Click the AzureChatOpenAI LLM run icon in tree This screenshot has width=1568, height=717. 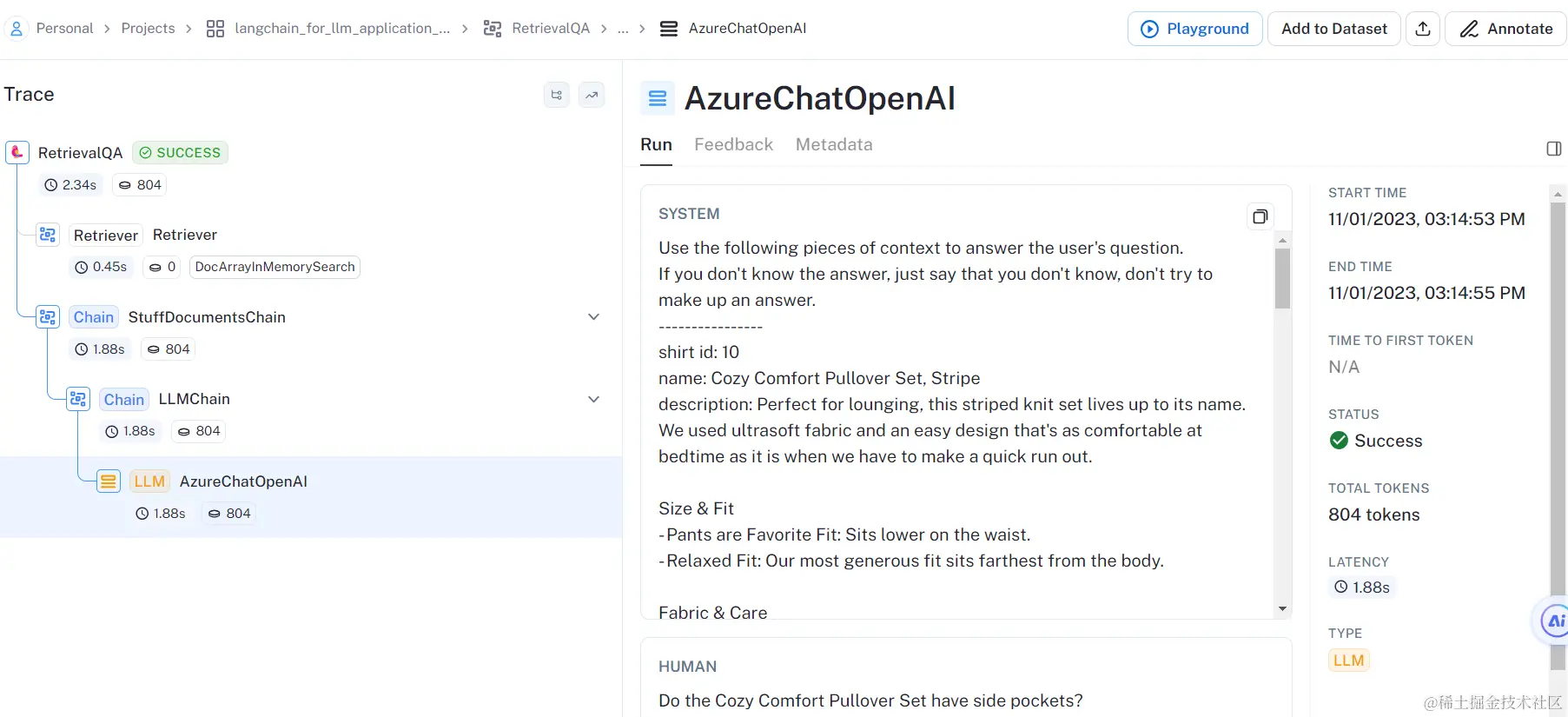109,481
